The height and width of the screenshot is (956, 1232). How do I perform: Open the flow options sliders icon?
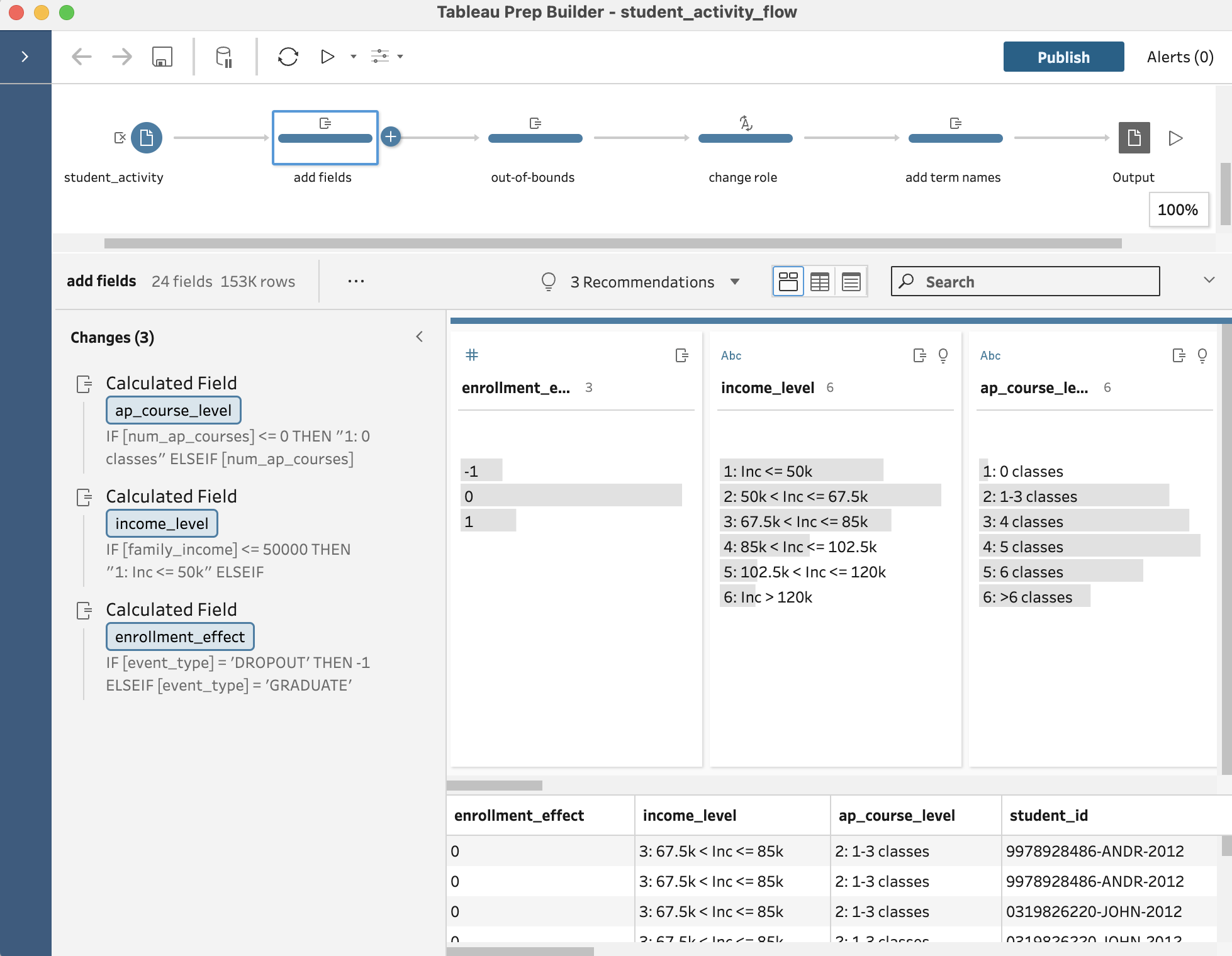point(380,57)
